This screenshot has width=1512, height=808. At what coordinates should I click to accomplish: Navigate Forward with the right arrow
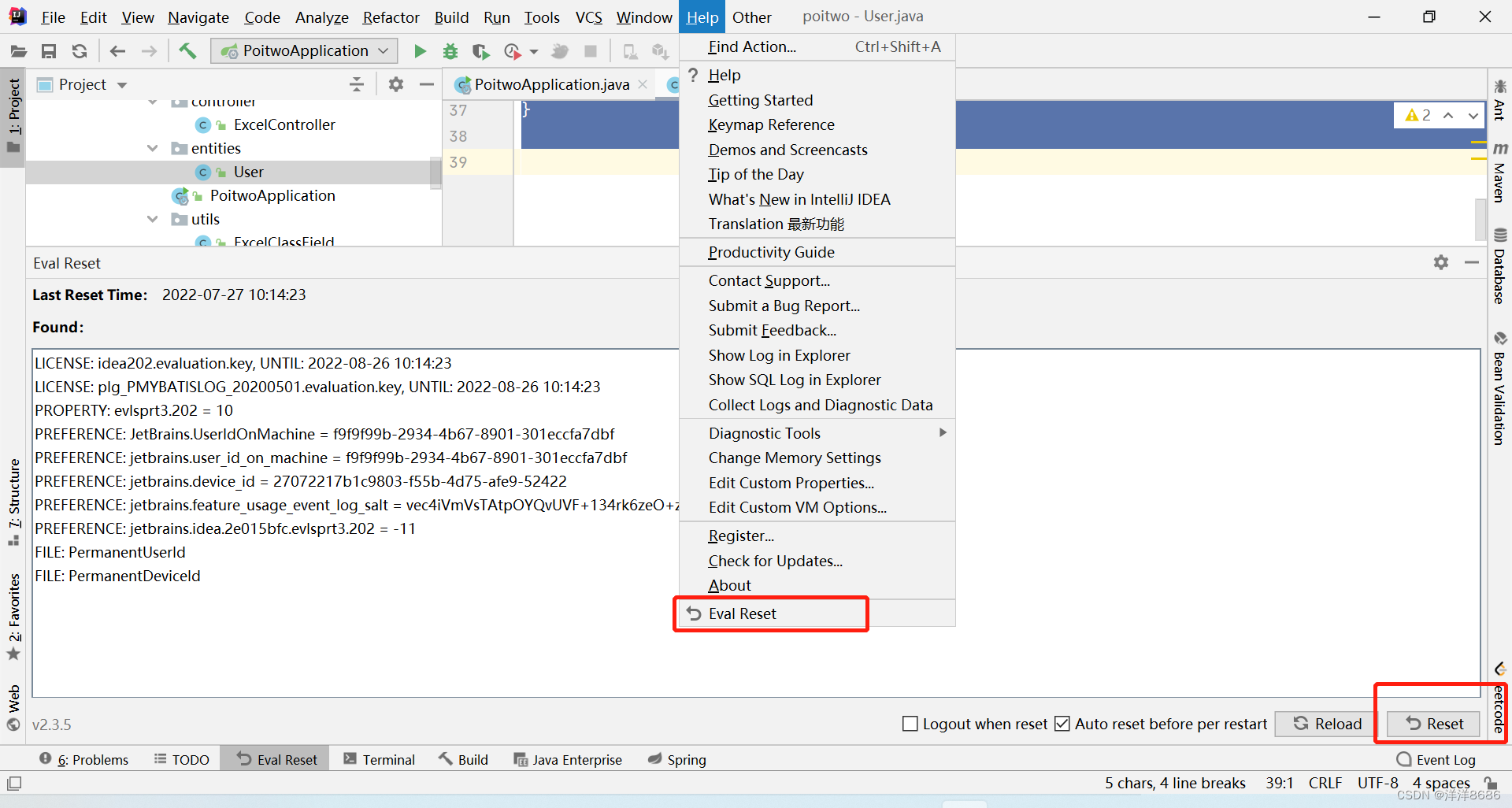(149, 51)
